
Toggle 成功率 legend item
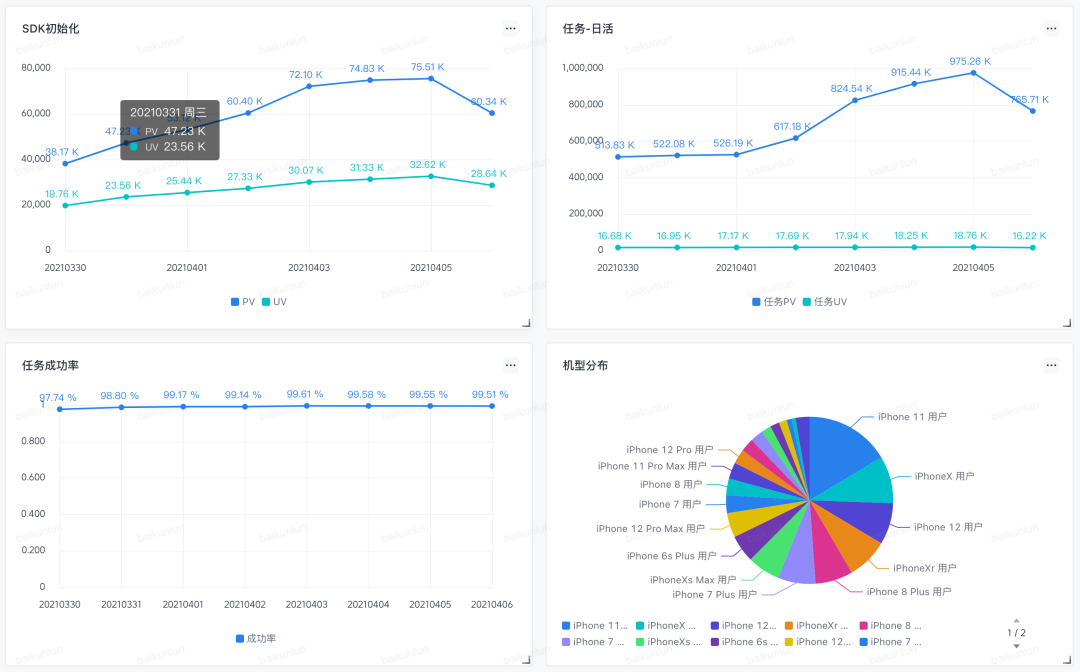(x=256, y=638)
